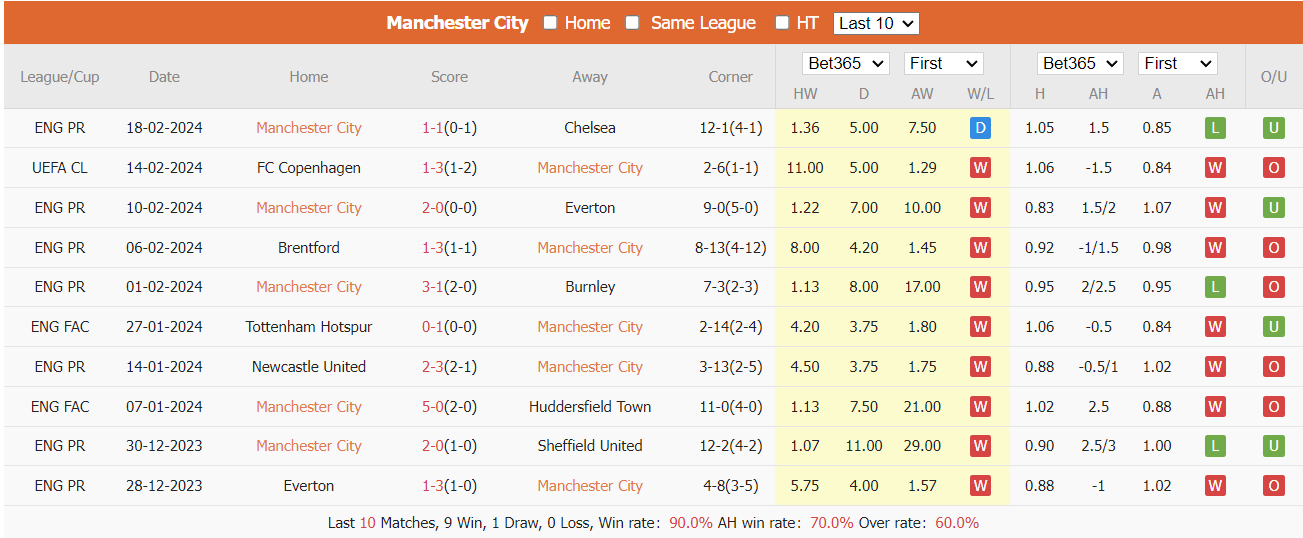Click the red W badge in FC Copenhagen row
The height and width of the screenshot is (538, 1303).
[980, 168]
